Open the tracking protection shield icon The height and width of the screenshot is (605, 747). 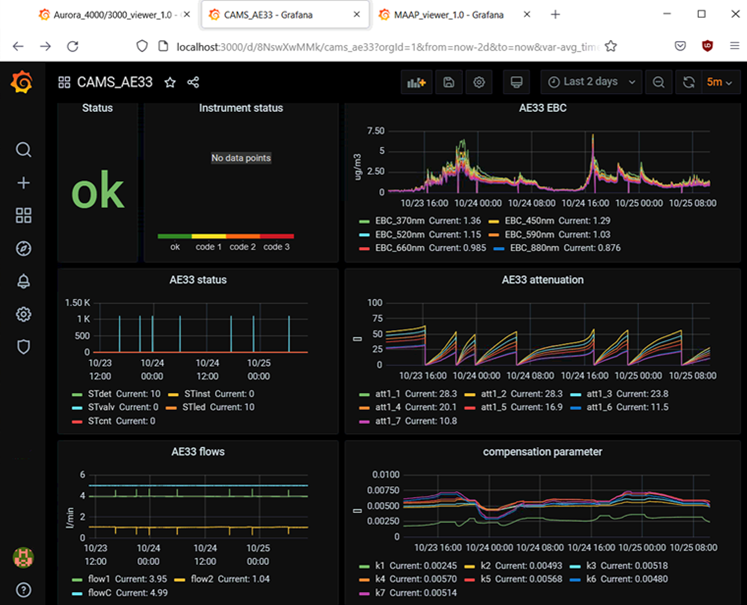point(142,46)
